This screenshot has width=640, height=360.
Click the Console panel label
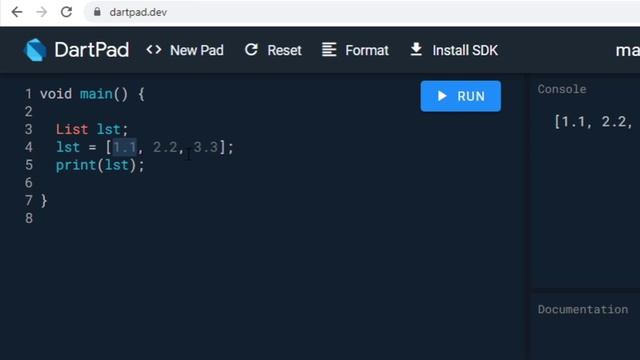click(x=562, y=89)
